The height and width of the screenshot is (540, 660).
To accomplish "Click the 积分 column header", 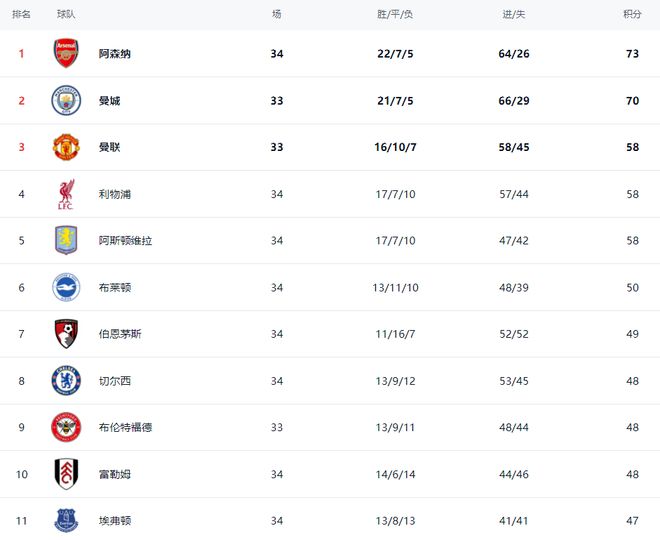I will point(632,14).
